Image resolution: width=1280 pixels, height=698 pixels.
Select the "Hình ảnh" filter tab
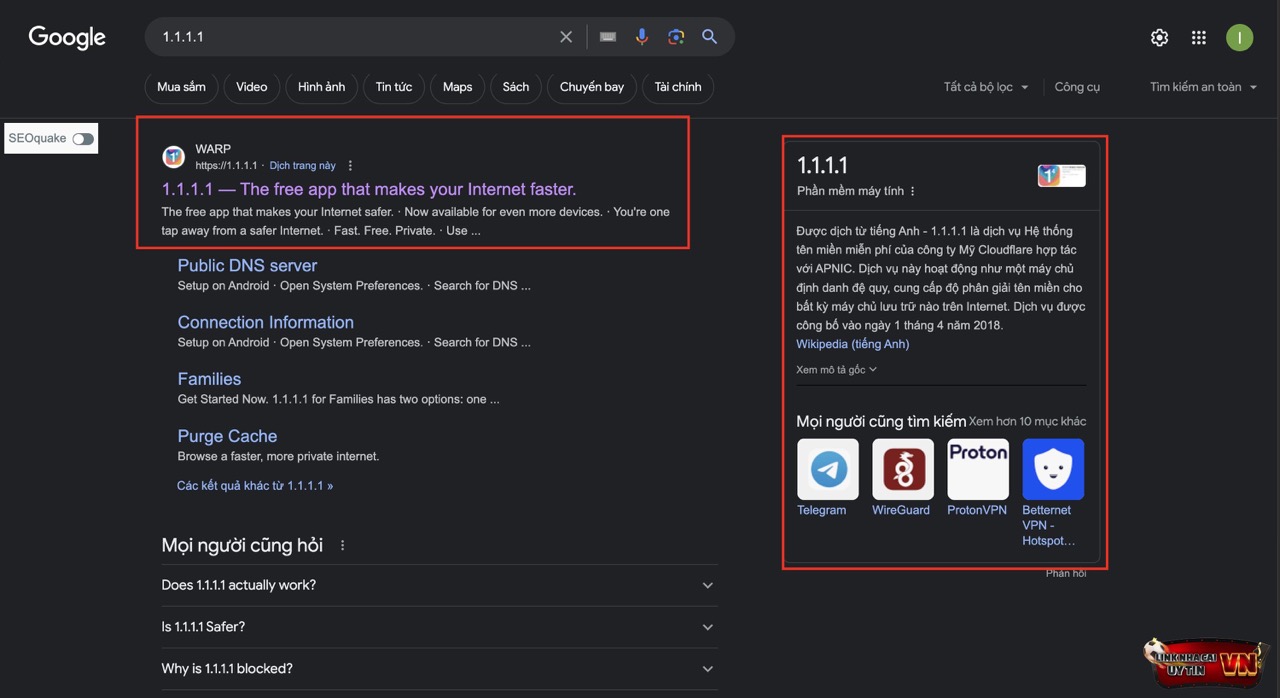(x=321, y=87)
